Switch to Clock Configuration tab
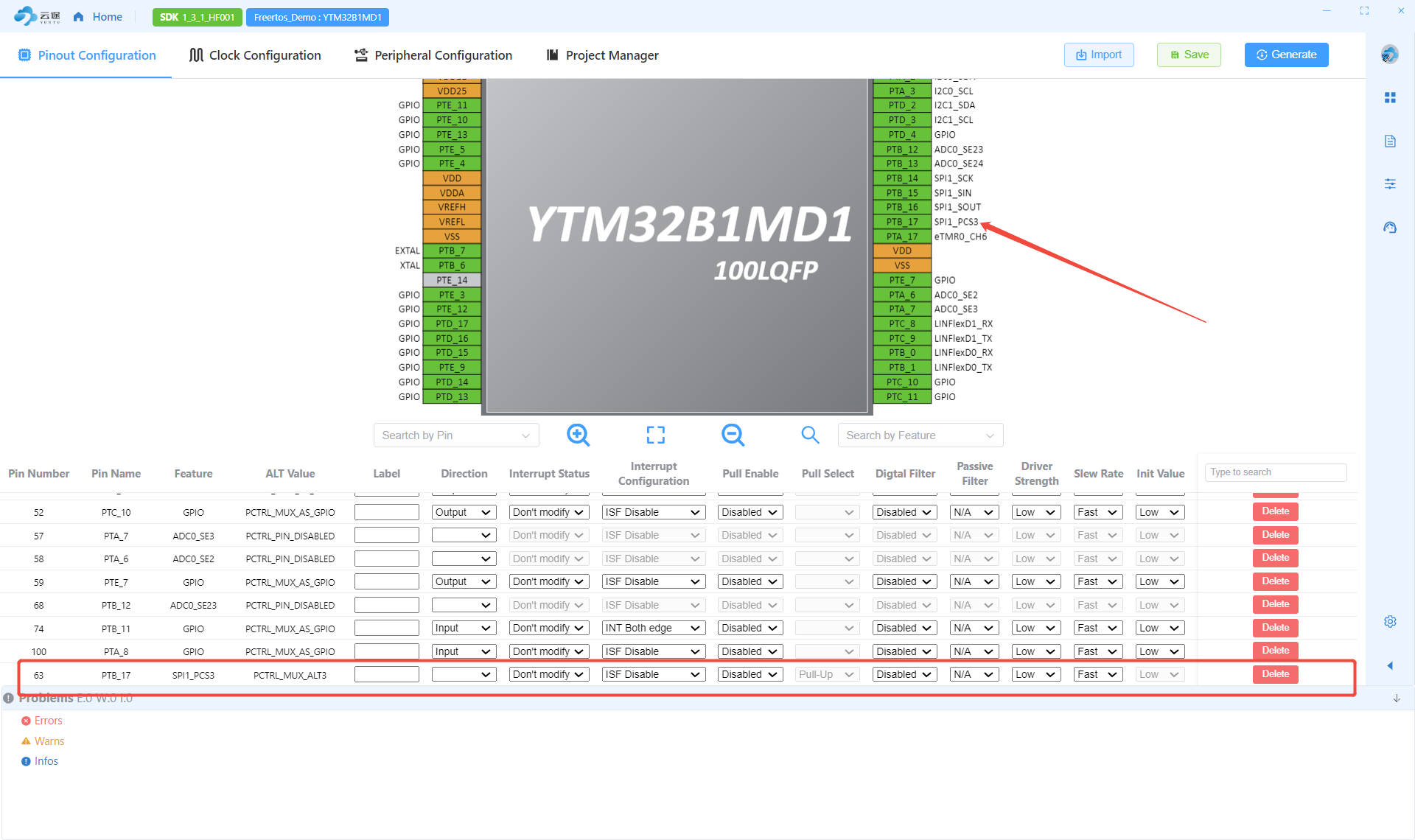1415x840 pixels. (x=255, y=55)
